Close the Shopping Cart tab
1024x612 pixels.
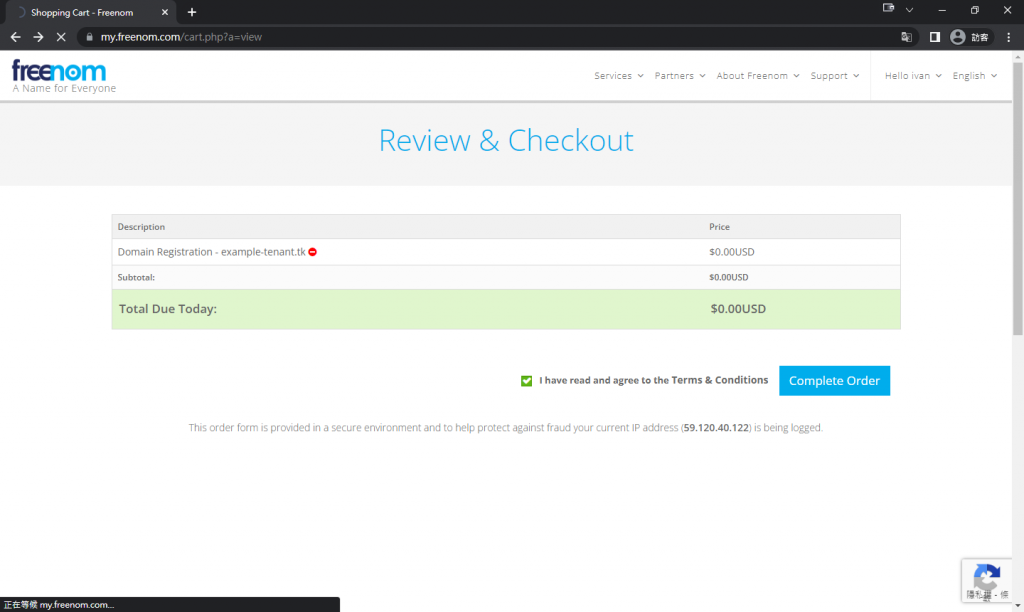coord(165,12)
